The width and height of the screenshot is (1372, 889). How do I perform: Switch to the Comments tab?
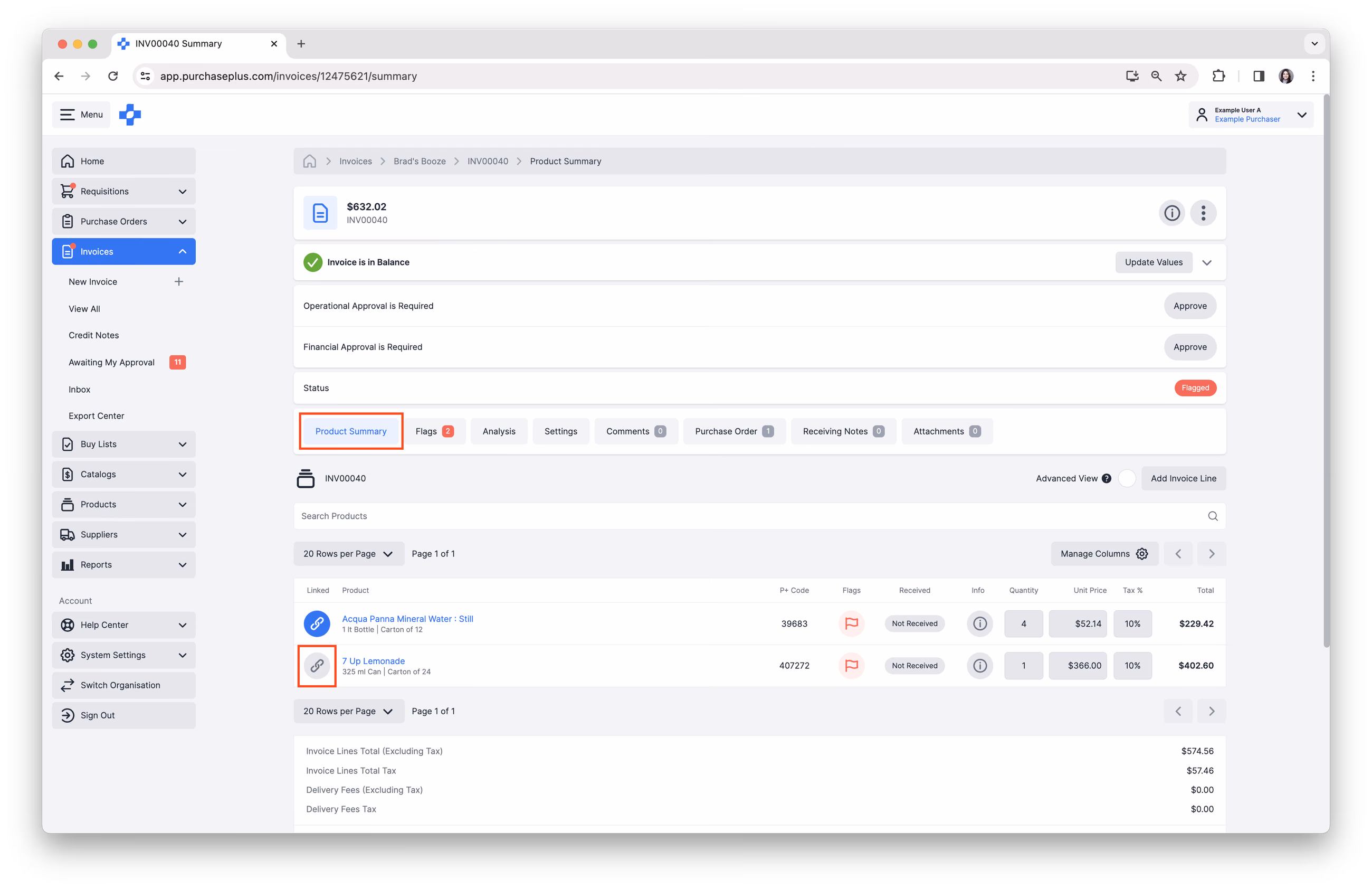tap(636, 431)
